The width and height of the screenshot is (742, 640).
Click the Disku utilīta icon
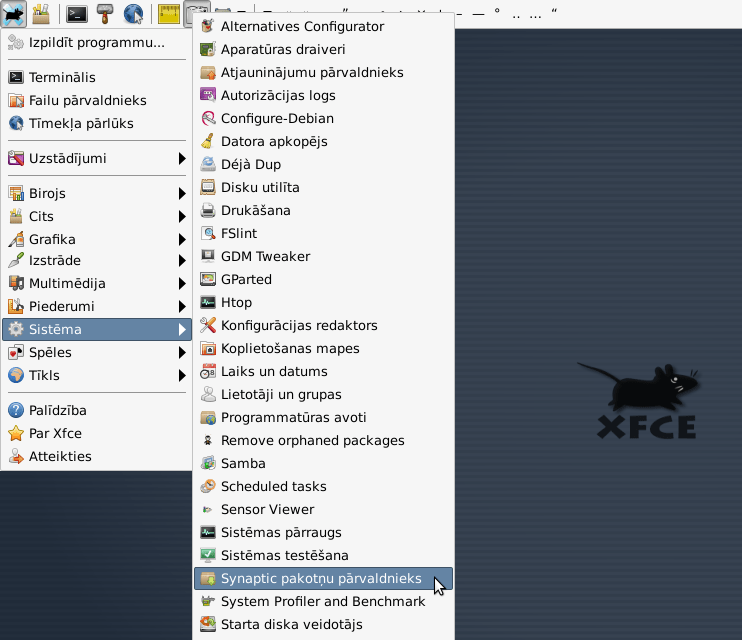point(208,187)
